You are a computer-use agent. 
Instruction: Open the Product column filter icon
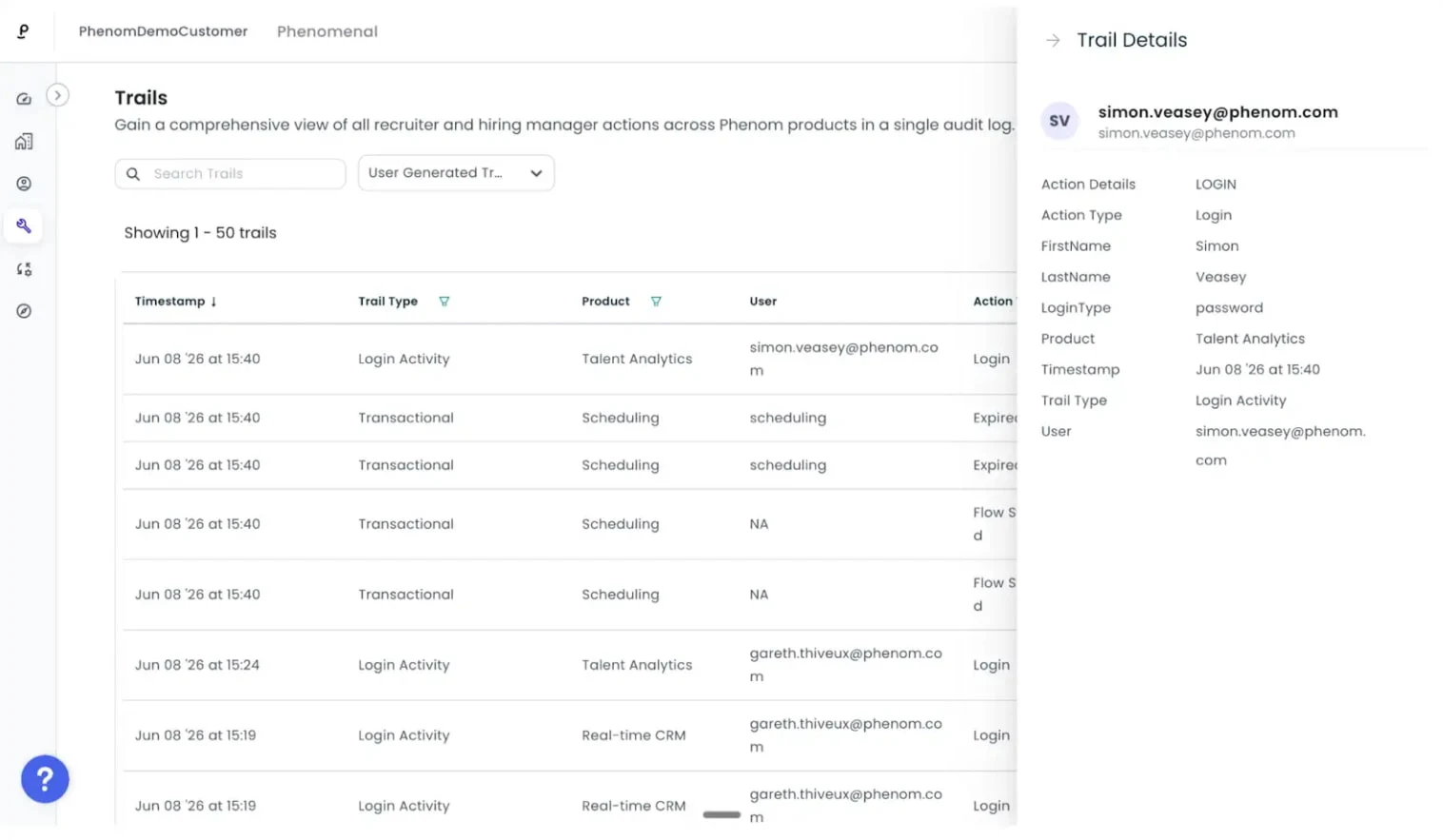coord(656,302)
